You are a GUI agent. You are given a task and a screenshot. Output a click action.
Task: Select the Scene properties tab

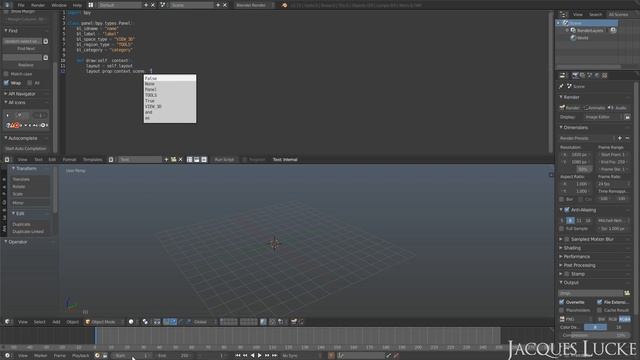coord(590,75)
